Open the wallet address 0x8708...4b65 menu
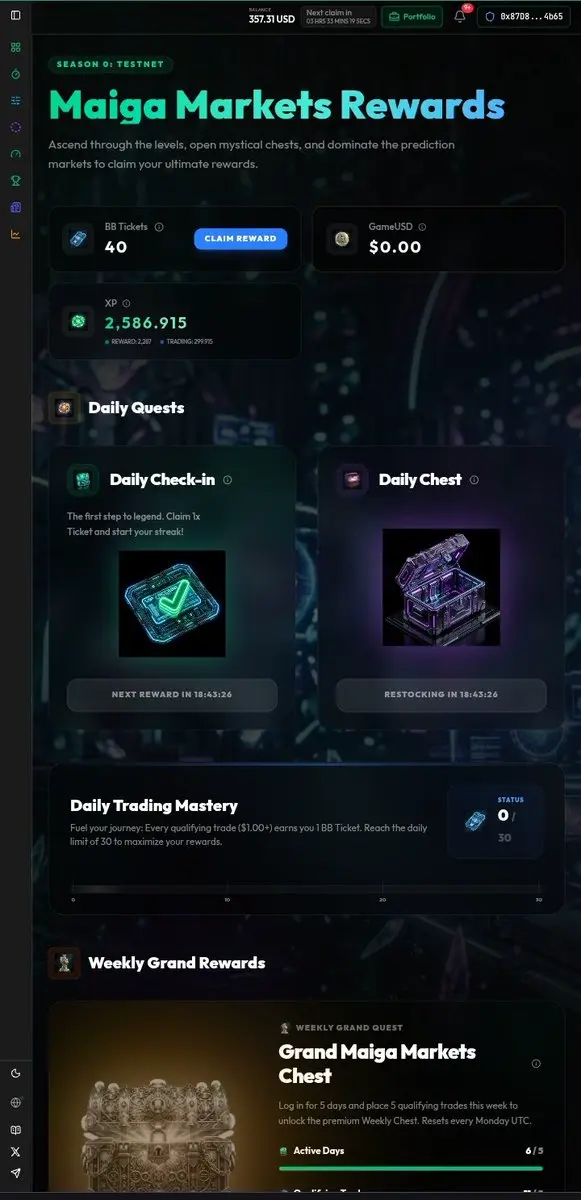This screenshot has width=581, height=1200. [x=525, y=17]
